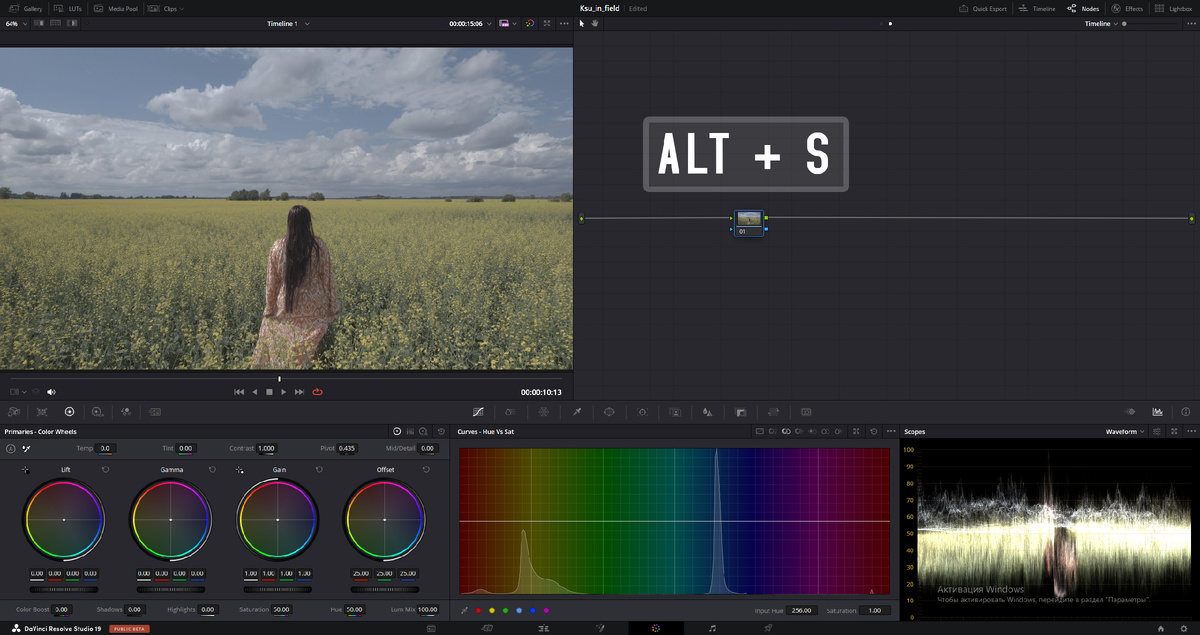This screenshot has height=635, width=1200.
Task: Click the Saturation value 50.00
Action: 281,609
